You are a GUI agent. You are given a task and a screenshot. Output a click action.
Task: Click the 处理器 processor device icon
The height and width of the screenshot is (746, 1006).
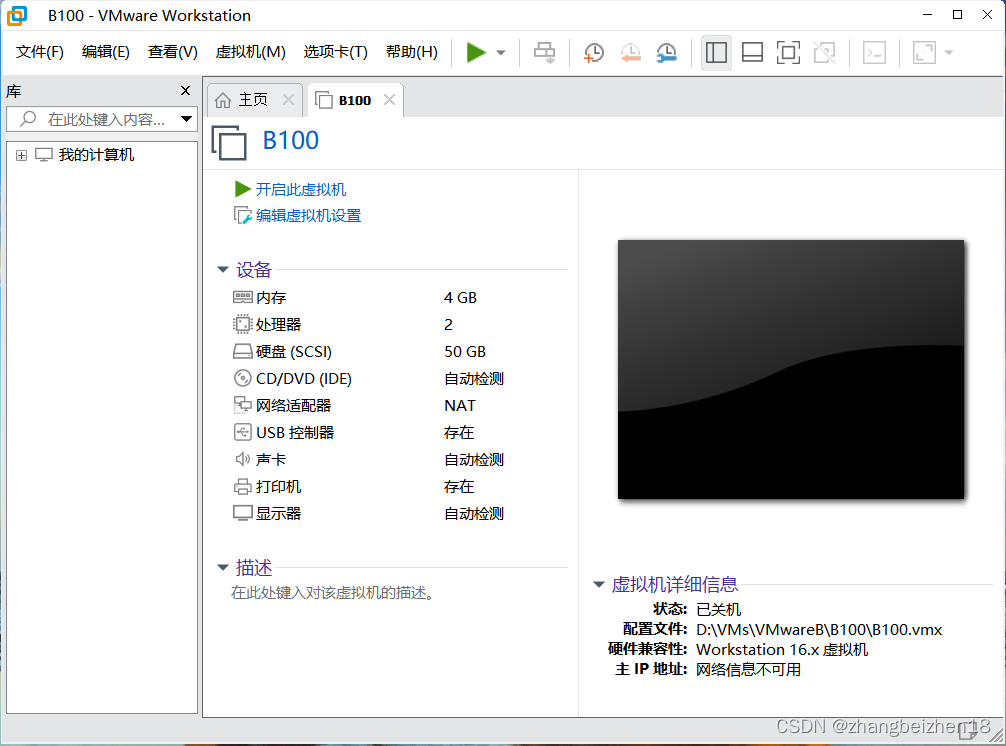click(x=243, y=324)
